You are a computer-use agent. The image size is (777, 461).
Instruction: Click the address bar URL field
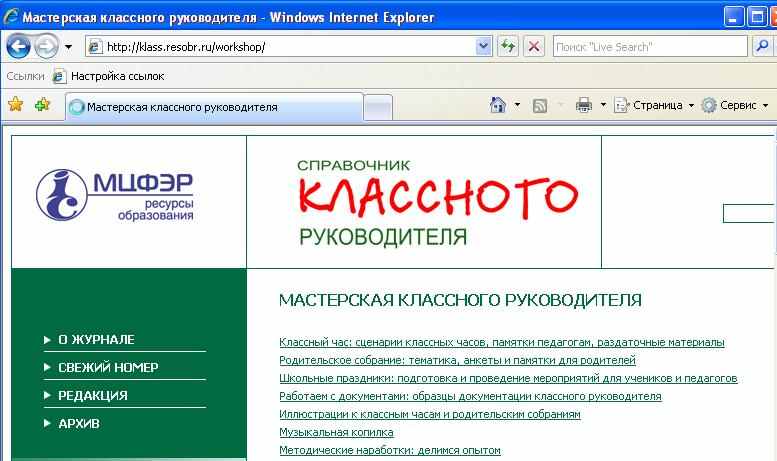coord(289,47)
